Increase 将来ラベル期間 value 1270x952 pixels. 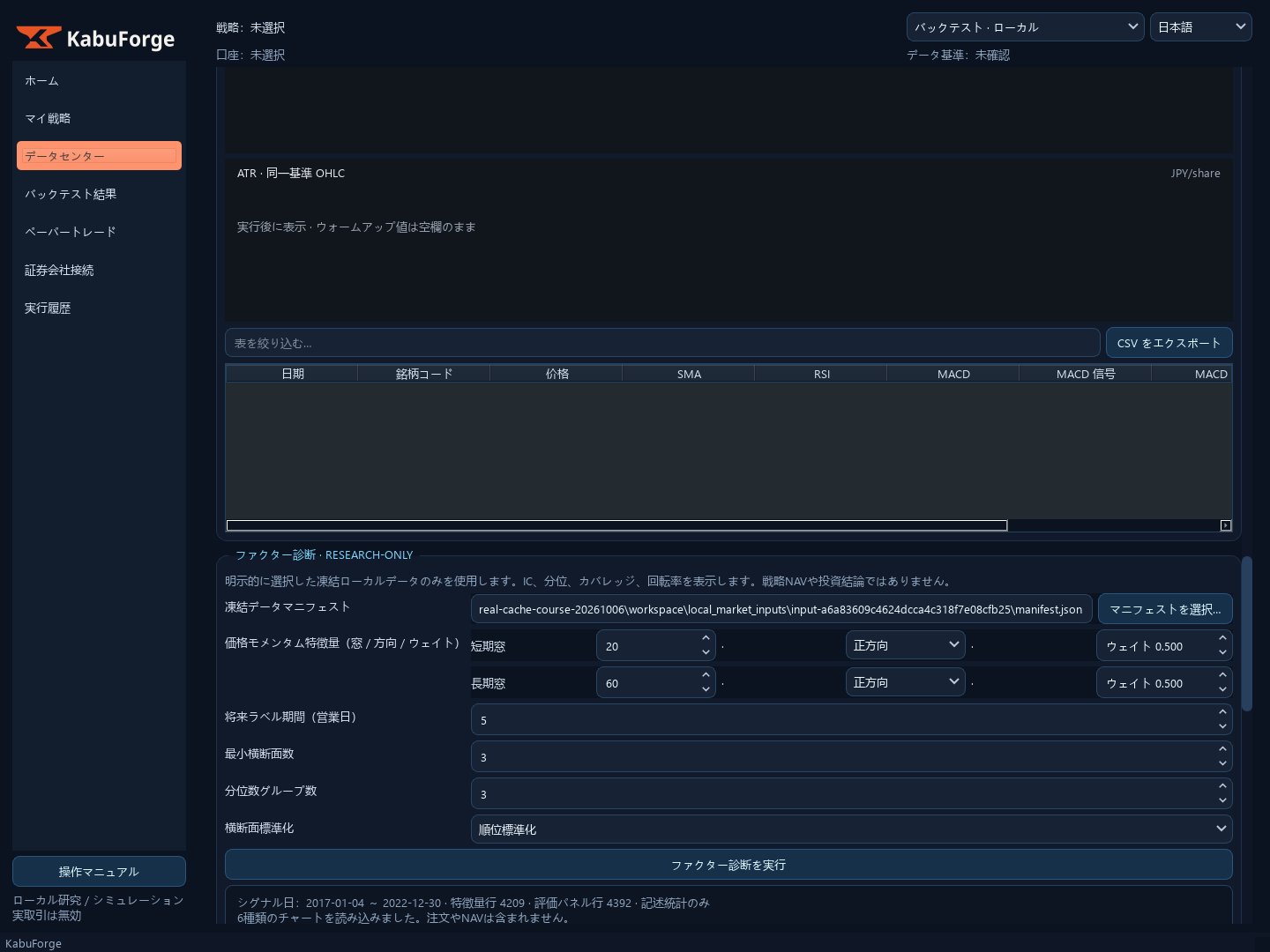(x=1222, y=713)
